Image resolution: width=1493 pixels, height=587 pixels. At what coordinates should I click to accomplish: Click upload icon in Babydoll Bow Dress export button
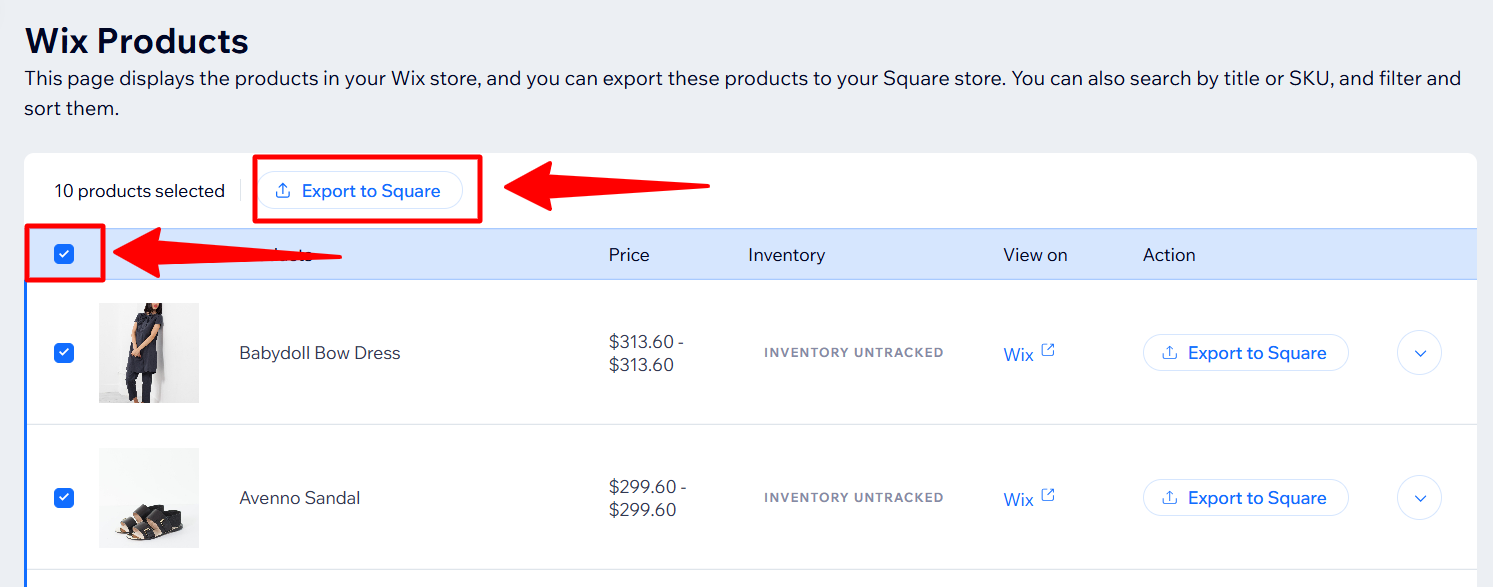pos(1169,353)
